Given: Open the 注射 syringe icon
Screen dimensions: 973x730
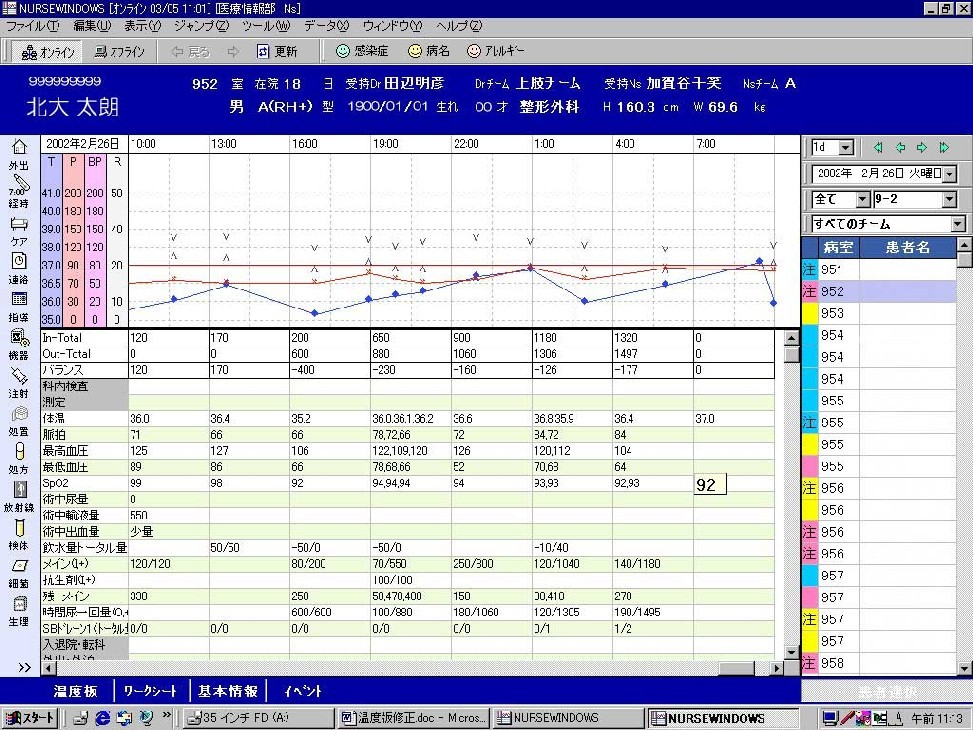Looking at the screenshot, I should pyautogui.click(x=19, y=375).
